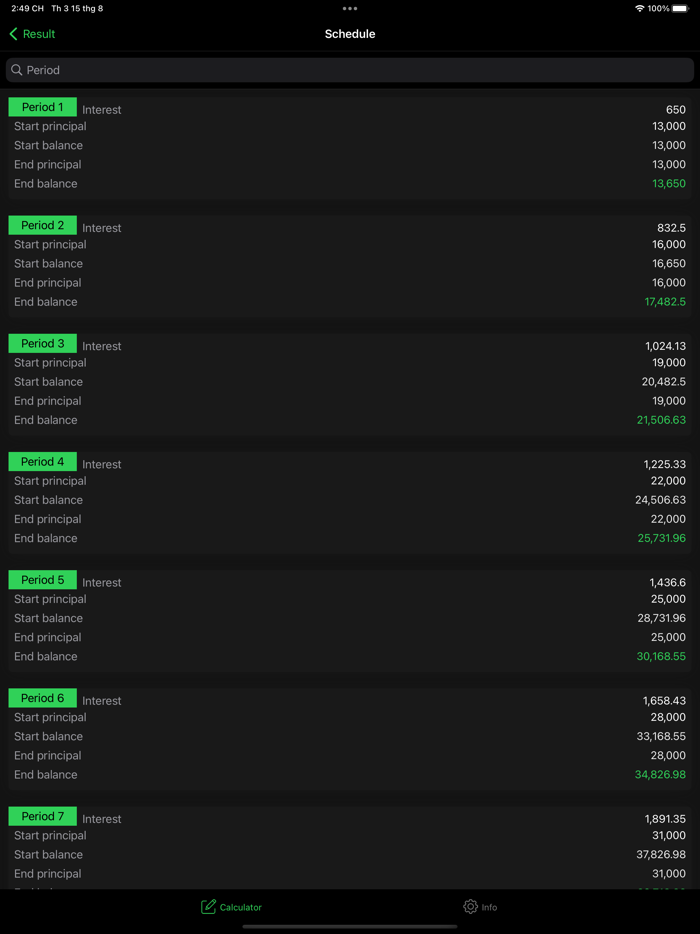
Task: Expand details for Period 5
Action: click(x=42, y=579)
